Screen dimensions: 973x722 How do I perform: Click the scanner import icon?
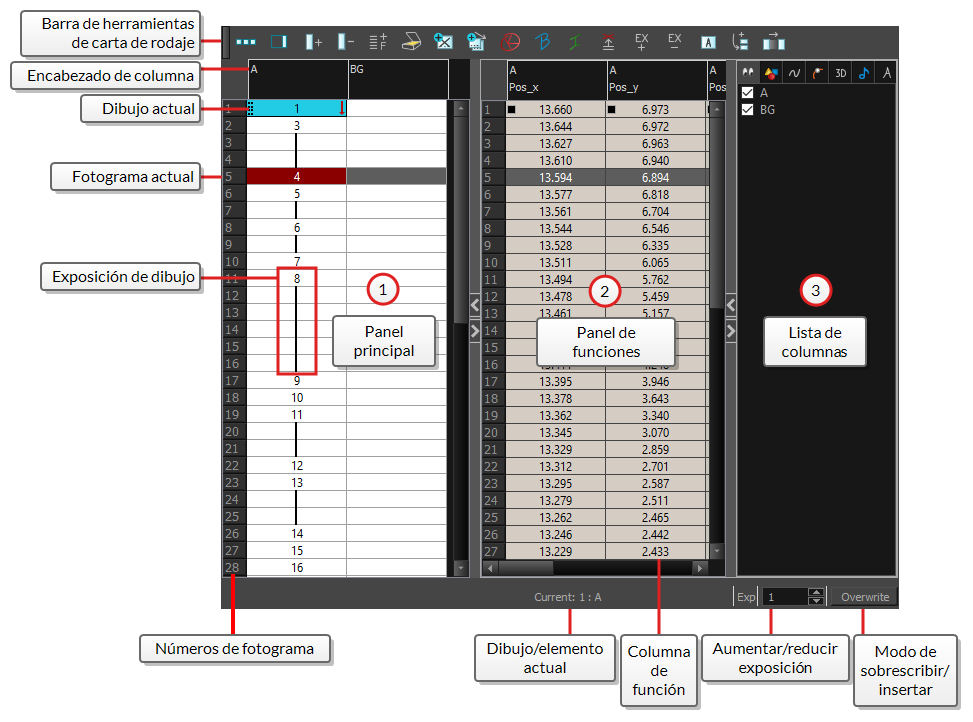pos(411,42)
